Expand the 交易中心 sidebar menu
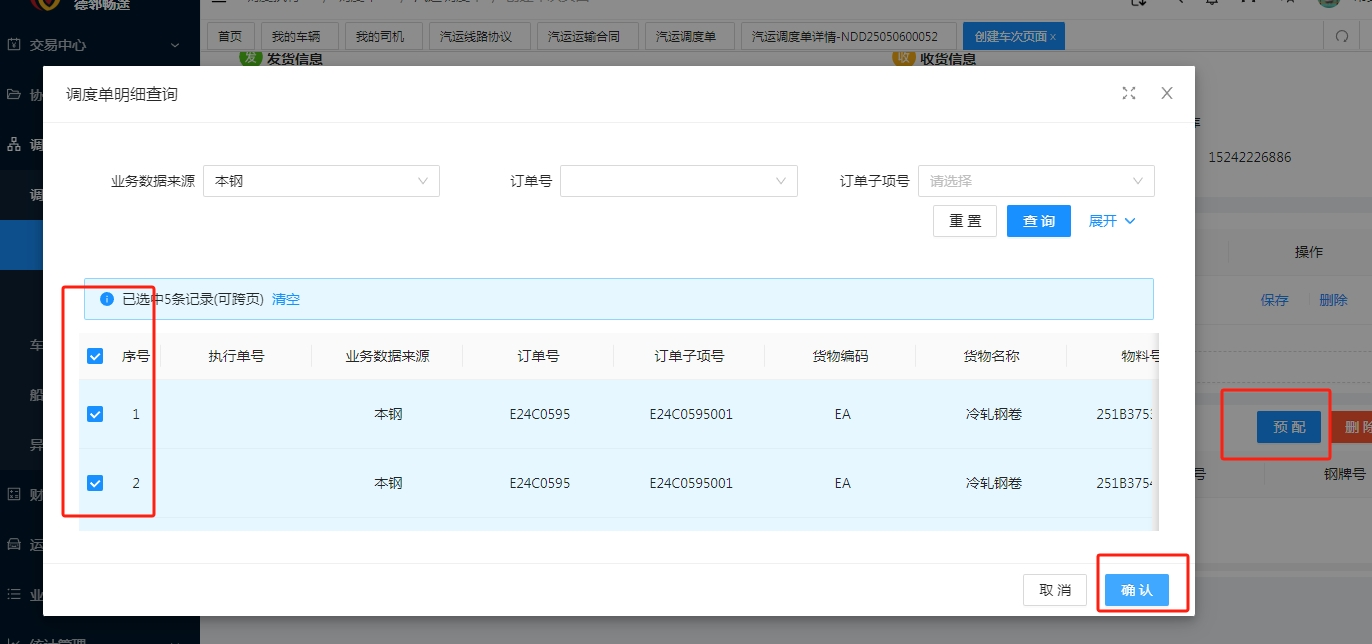1372x644 pixels. 175,45
